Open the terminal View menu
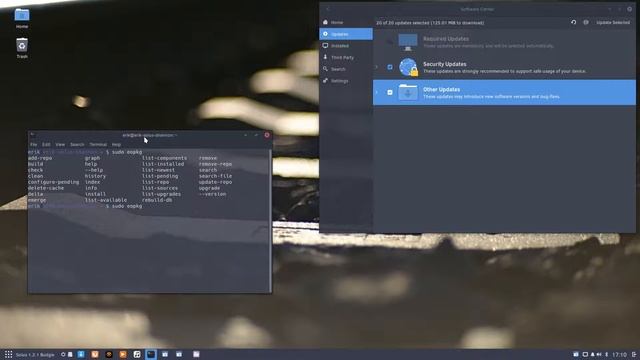The width and height of the screenshot is (640, 360). (x=60, y=144)
